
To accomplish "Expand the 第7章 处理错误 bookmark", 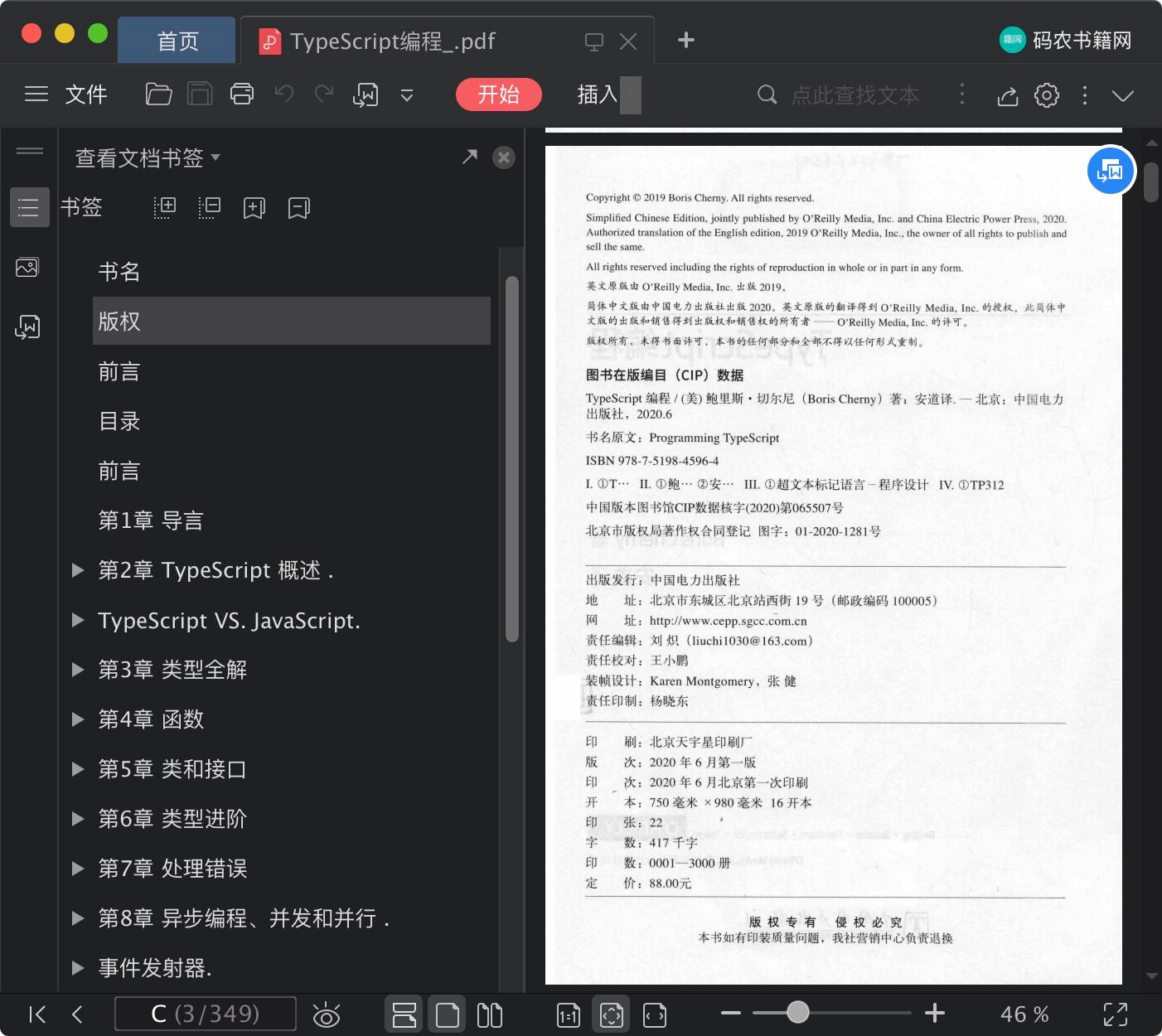I will click(x=78, y=869).
